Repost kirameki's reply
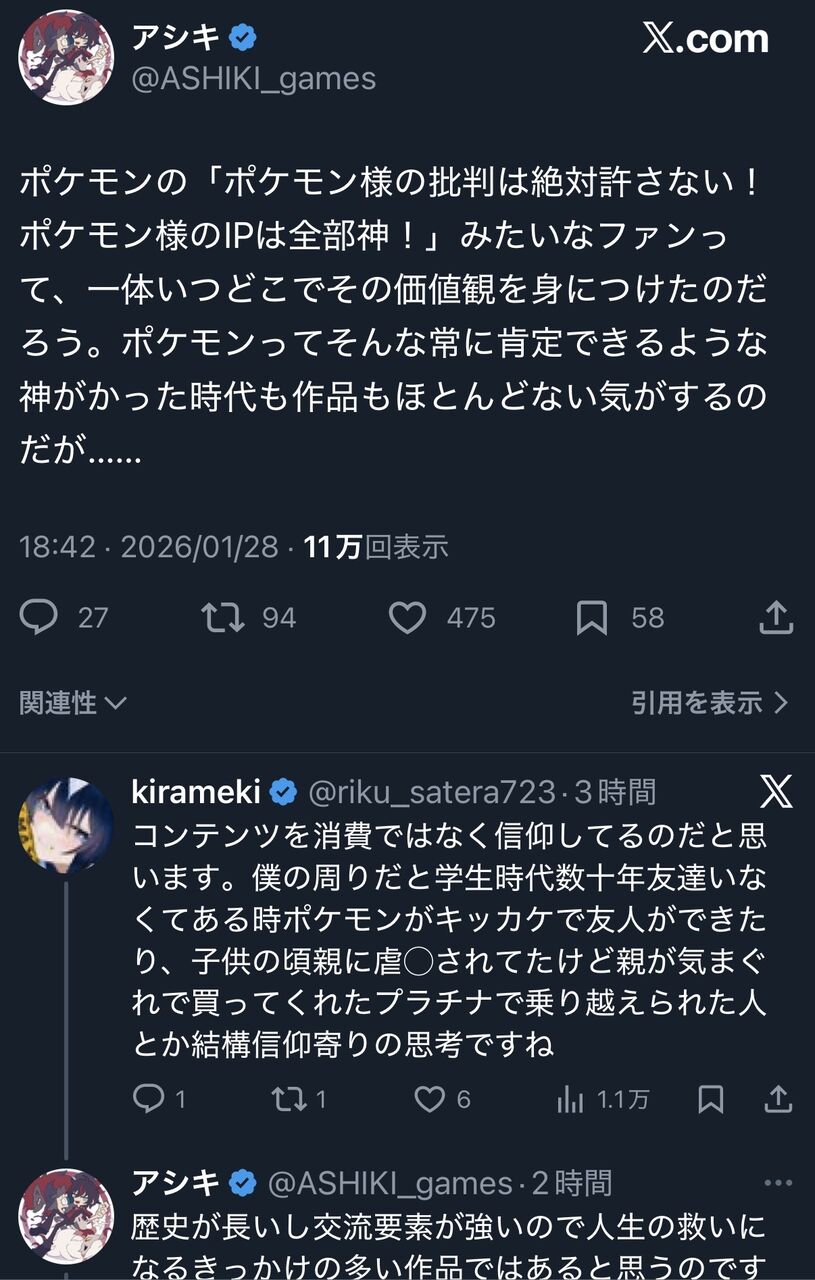Screen dimensions: 815x1280 [288, 1100]
